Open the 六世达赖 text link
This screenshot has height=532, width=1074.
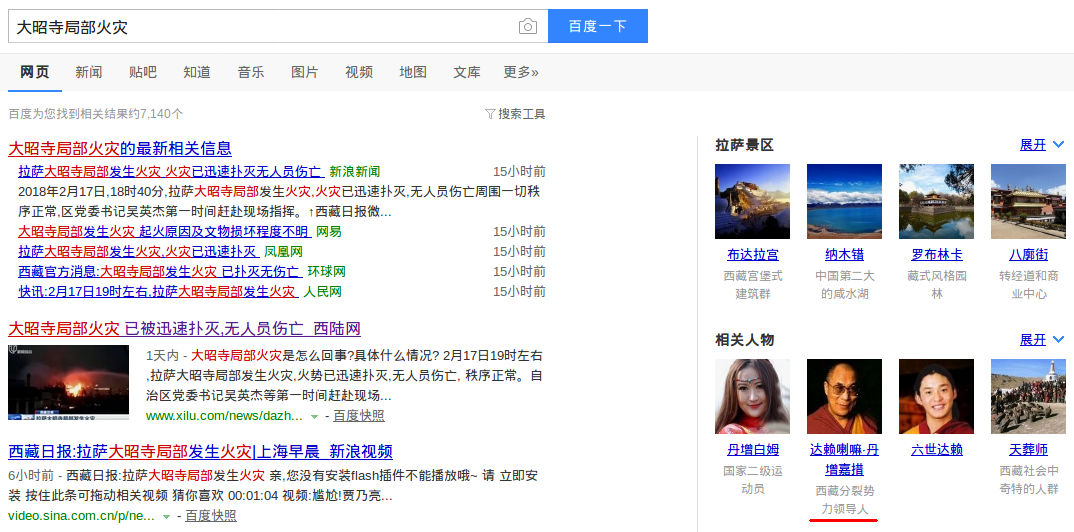point(936,450)
